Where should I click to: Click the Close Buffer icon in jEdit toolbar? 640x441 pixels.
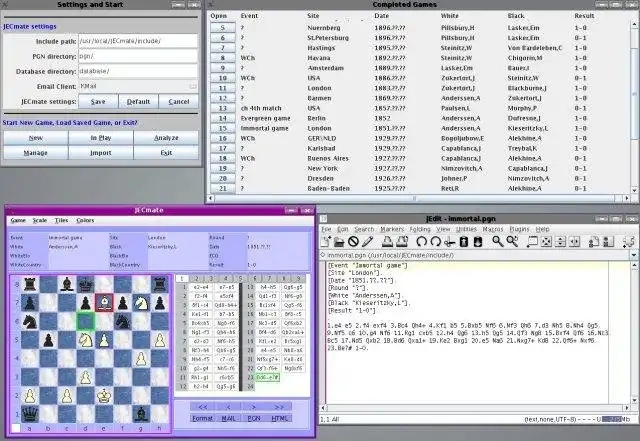(353, 242)
